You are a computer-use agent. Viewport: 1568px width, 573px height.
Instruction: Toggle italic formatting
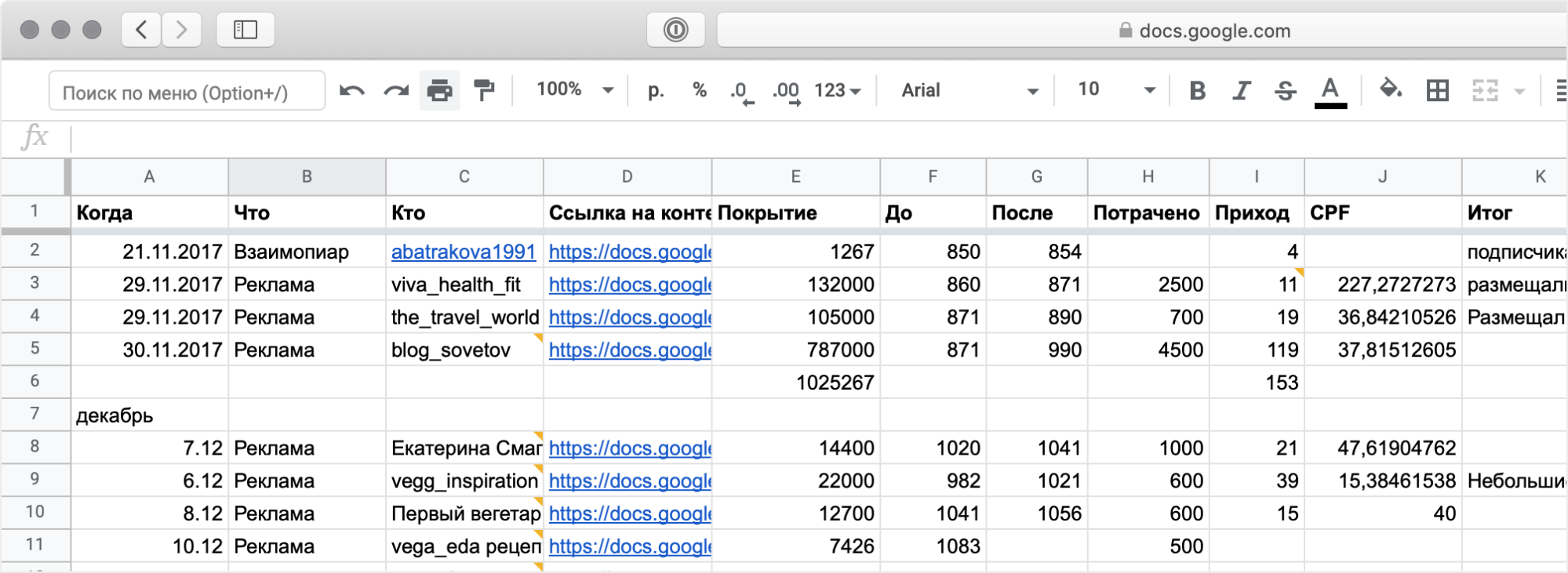coord(1241,91)
